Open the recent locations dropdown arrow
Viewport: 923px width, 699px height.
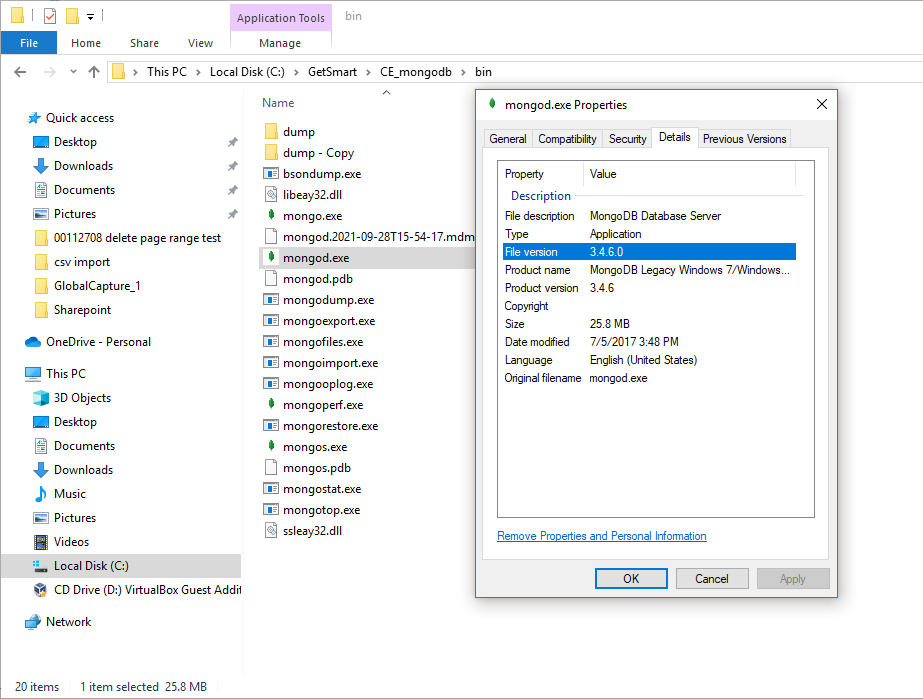[72, 72]
